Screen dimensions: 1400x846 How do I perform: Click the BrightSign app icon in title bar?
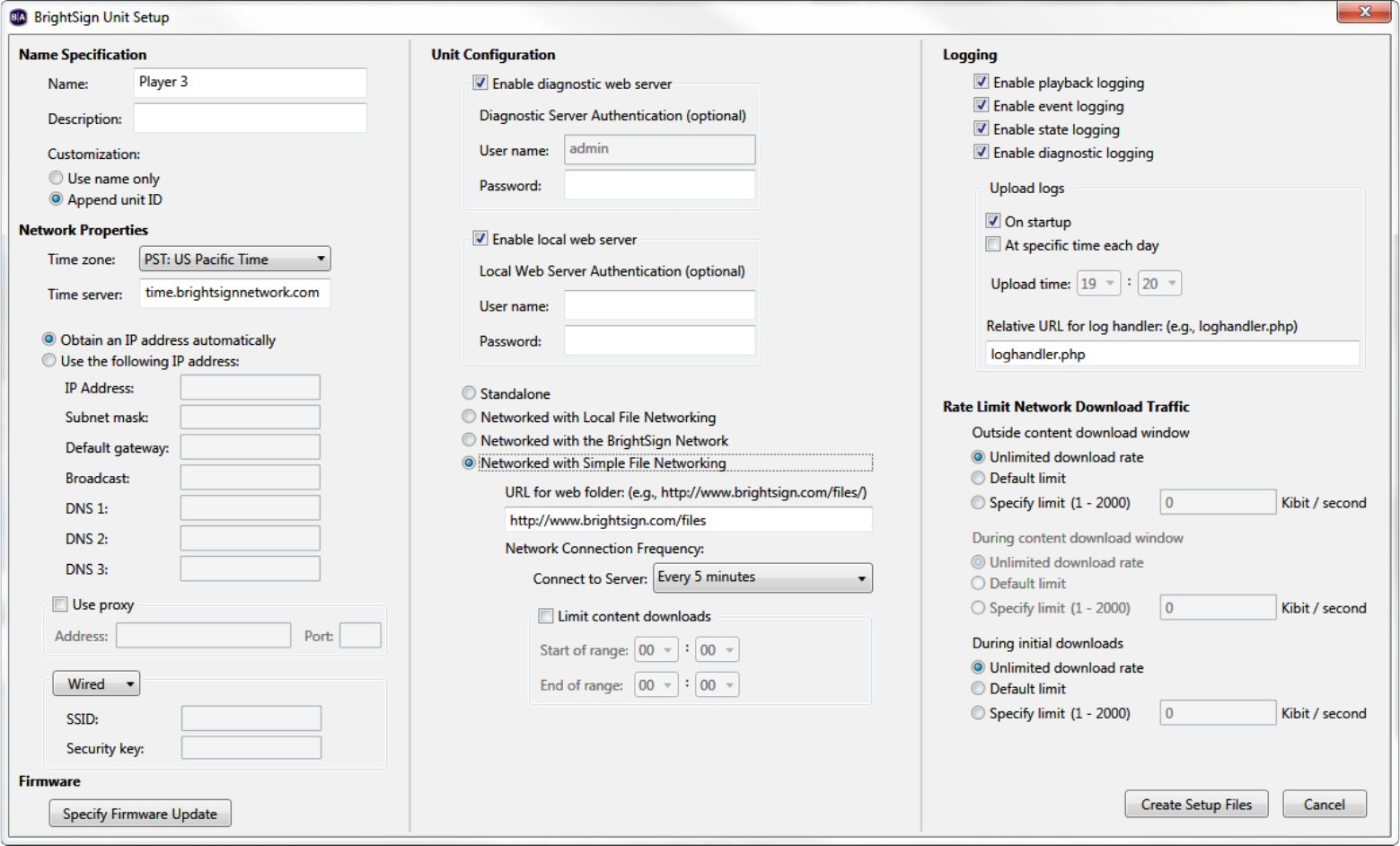[x=18, y=17]
